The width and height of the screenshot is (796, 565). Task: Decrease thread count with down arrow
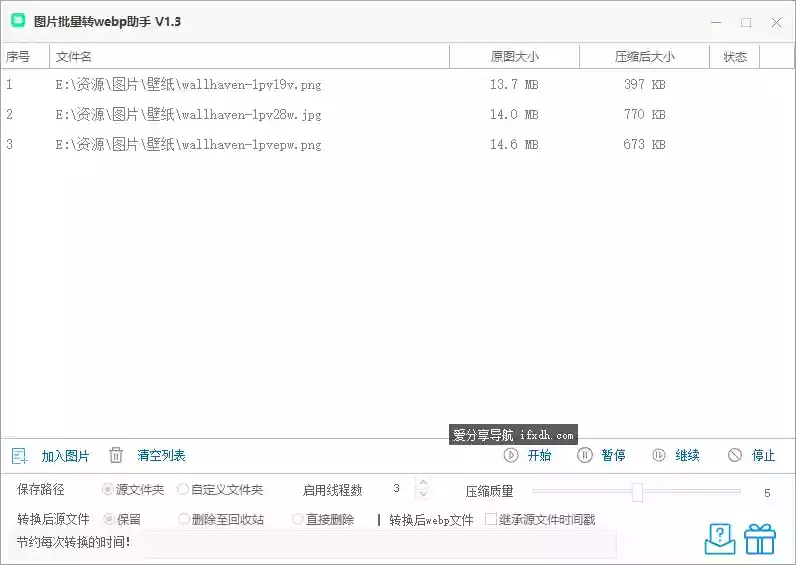point(423,493)
